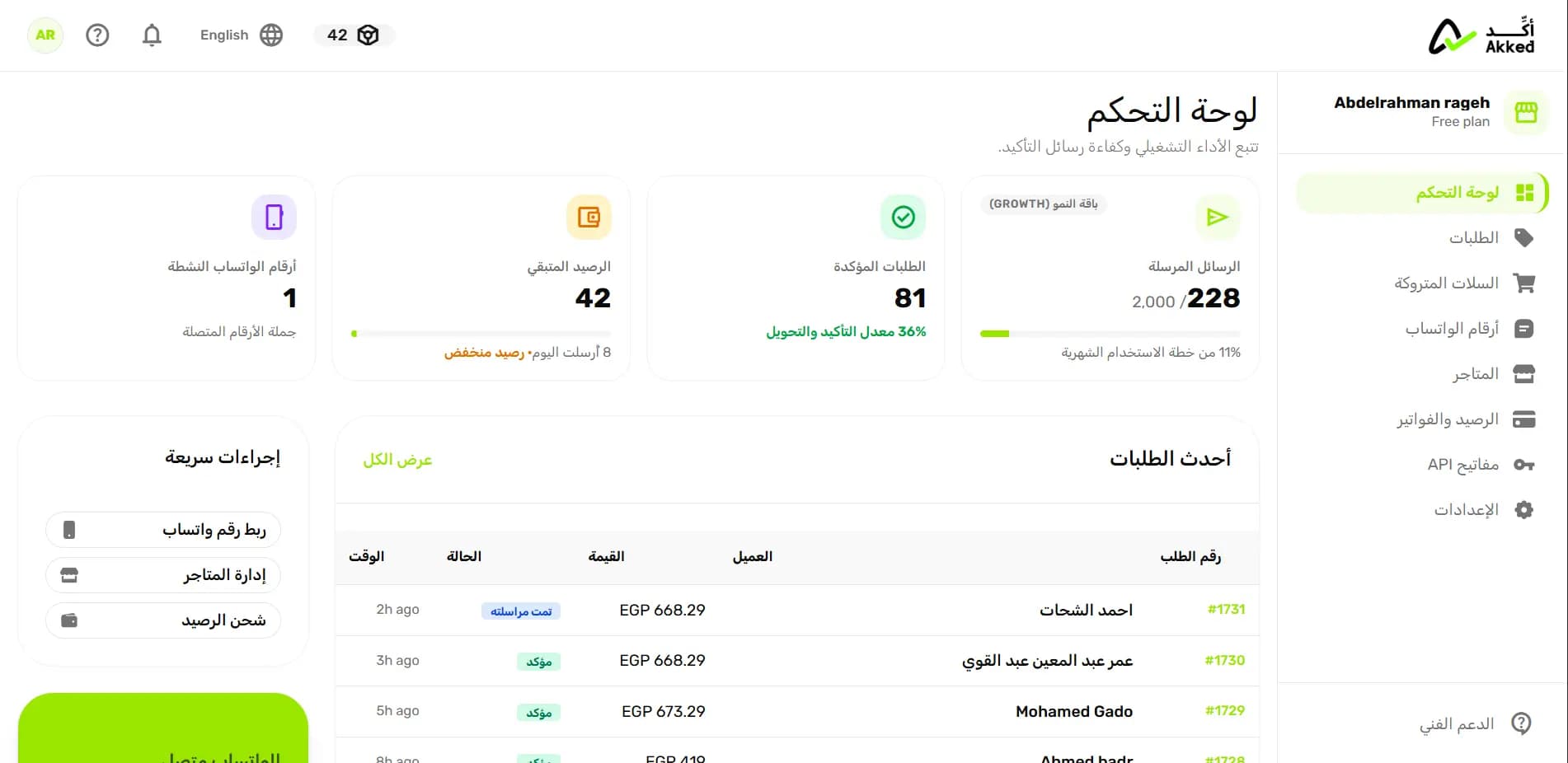Screen dimensions: 1568x763
Task: Click مؤكد status badge in order #1730 row
Action: [539, 662]
